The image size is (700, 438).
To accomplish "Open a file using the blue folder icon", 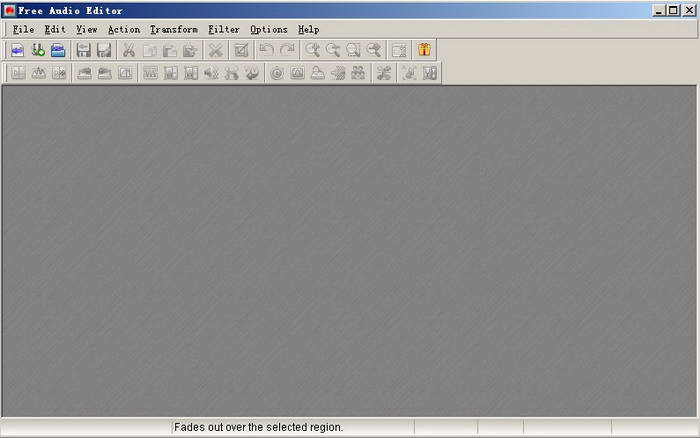I will pos(58,50).
